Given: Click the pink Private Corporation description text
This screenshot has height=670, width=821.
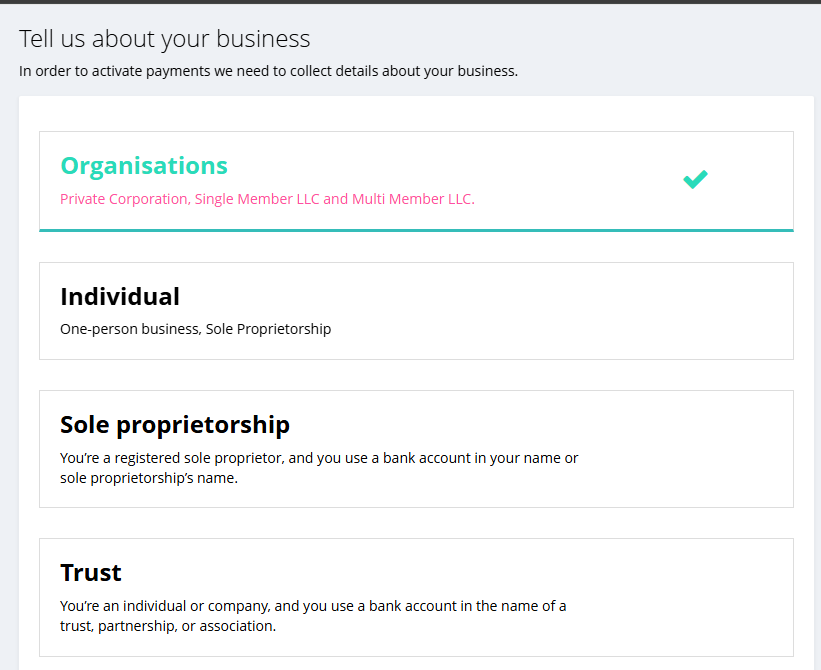Looking at the screenshot, I should coord(267,199).
